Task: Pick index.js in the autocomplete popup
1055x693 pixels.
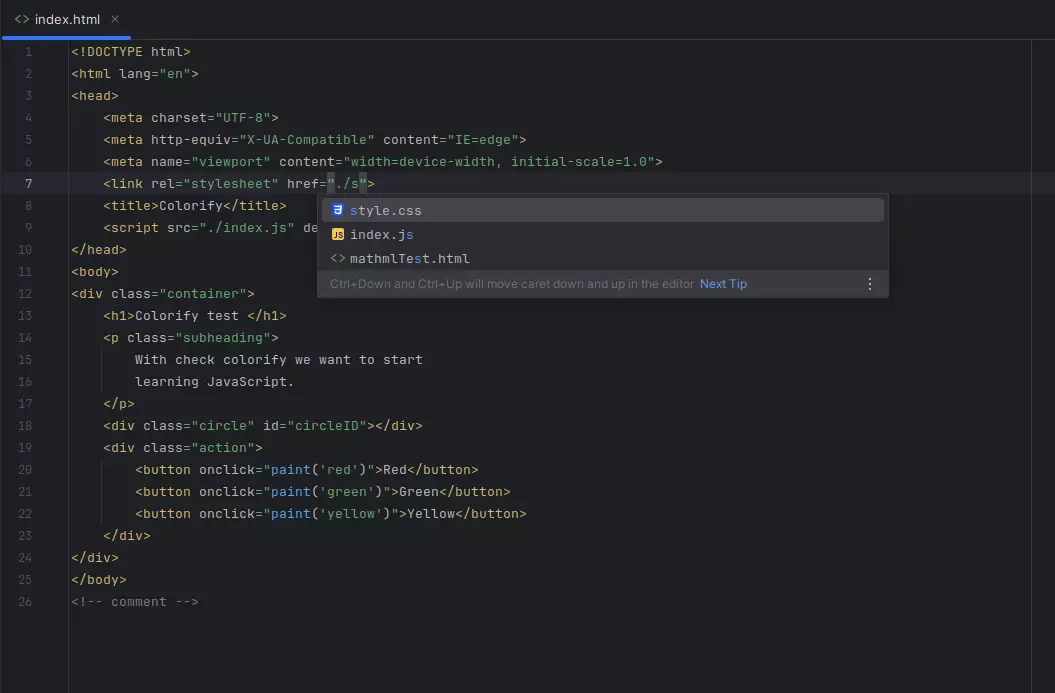Action: [382, 235]
